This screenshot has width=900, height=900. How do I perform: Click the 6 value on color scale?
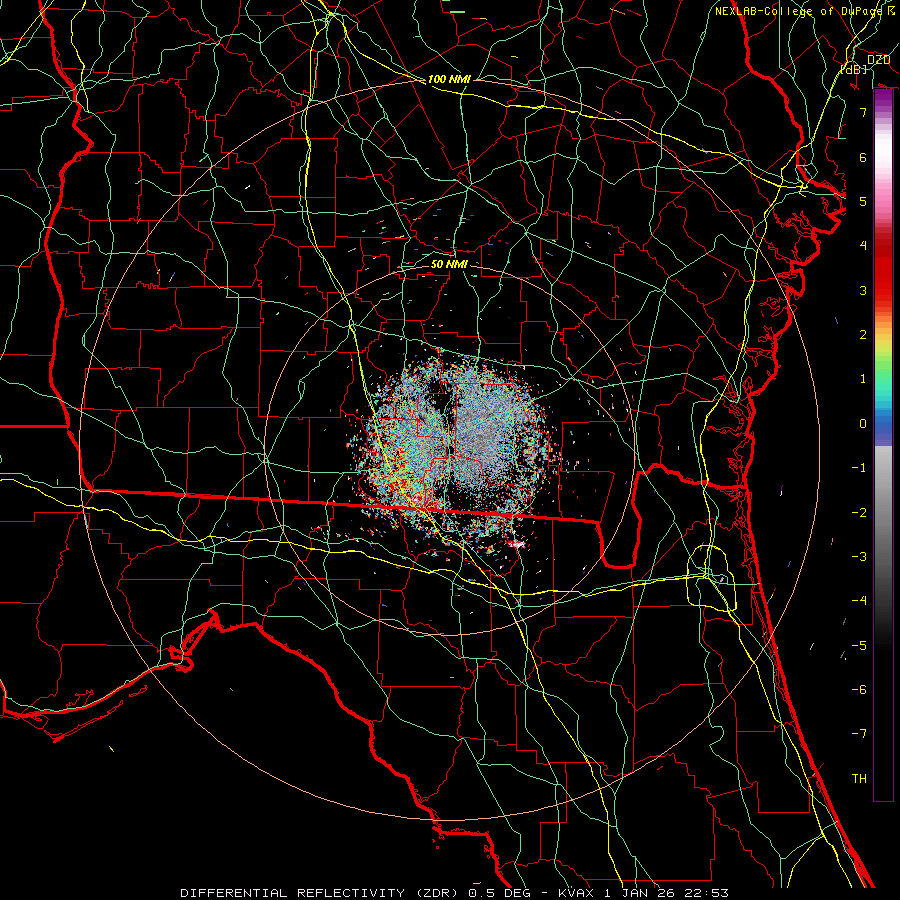(x=863, y=157)
